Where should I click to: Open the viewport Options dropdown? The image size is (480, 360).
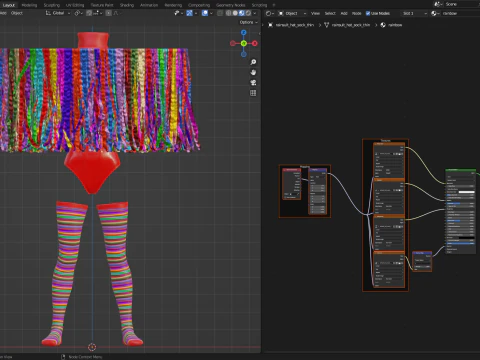[x=249, y=22]
